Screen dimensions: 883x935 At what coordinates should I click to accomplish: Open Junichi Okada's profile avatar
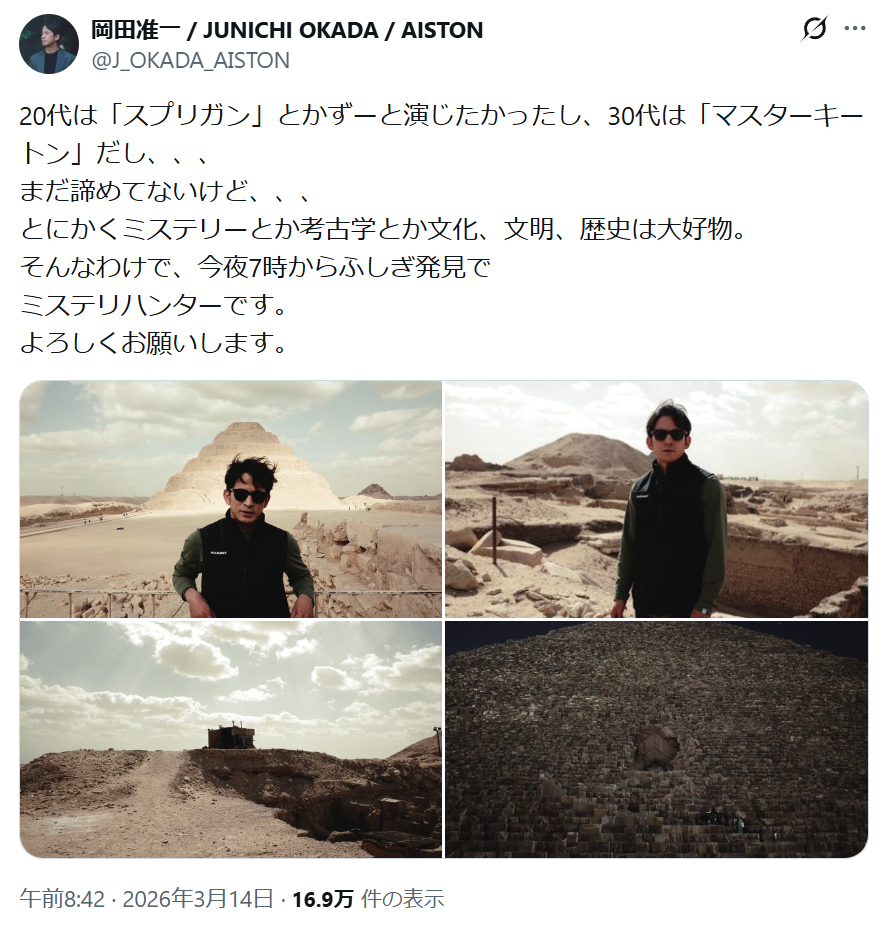(49, 44)
